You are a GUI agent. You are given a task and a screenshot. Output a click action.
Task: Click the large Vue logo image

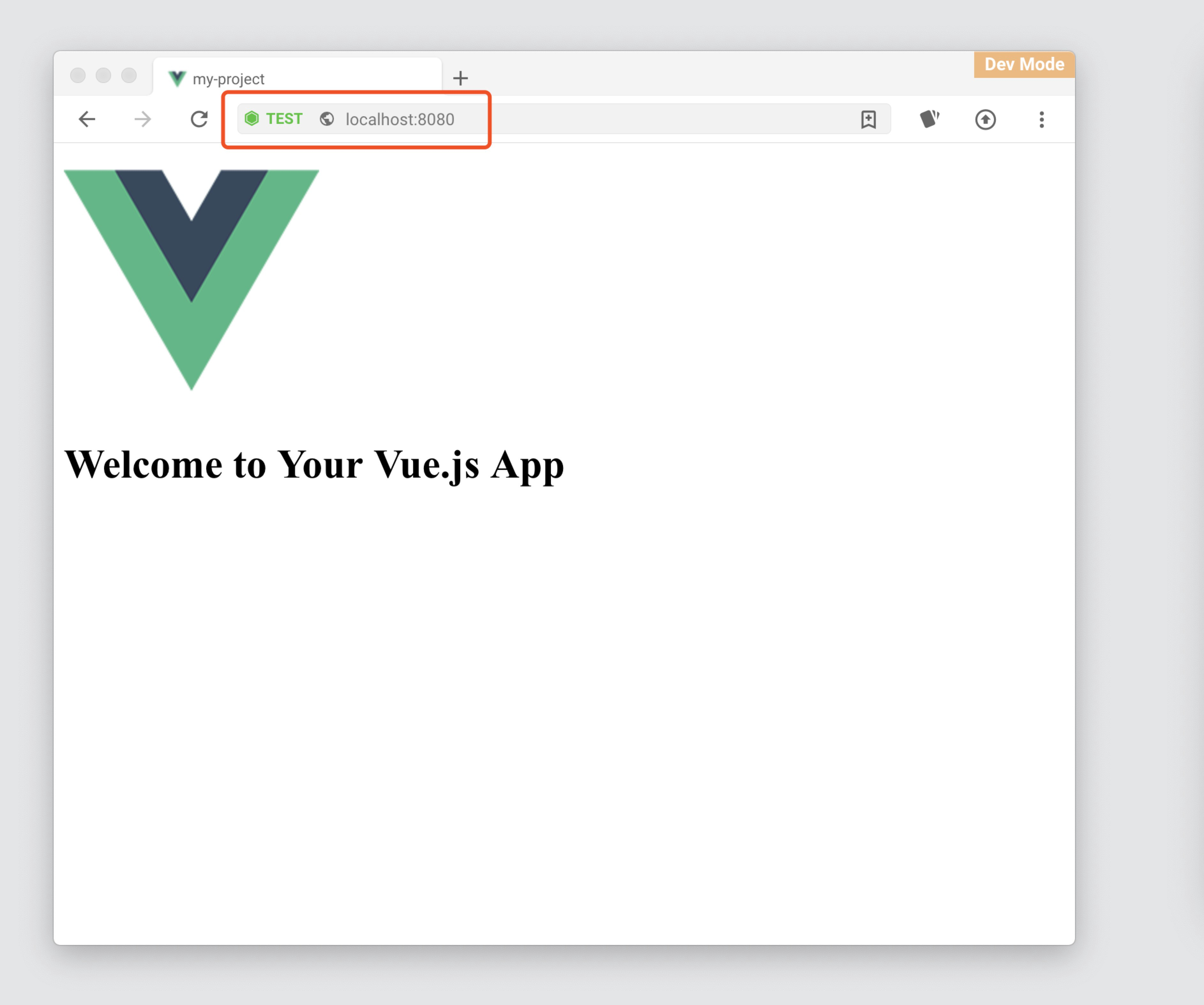coord(192,280)
